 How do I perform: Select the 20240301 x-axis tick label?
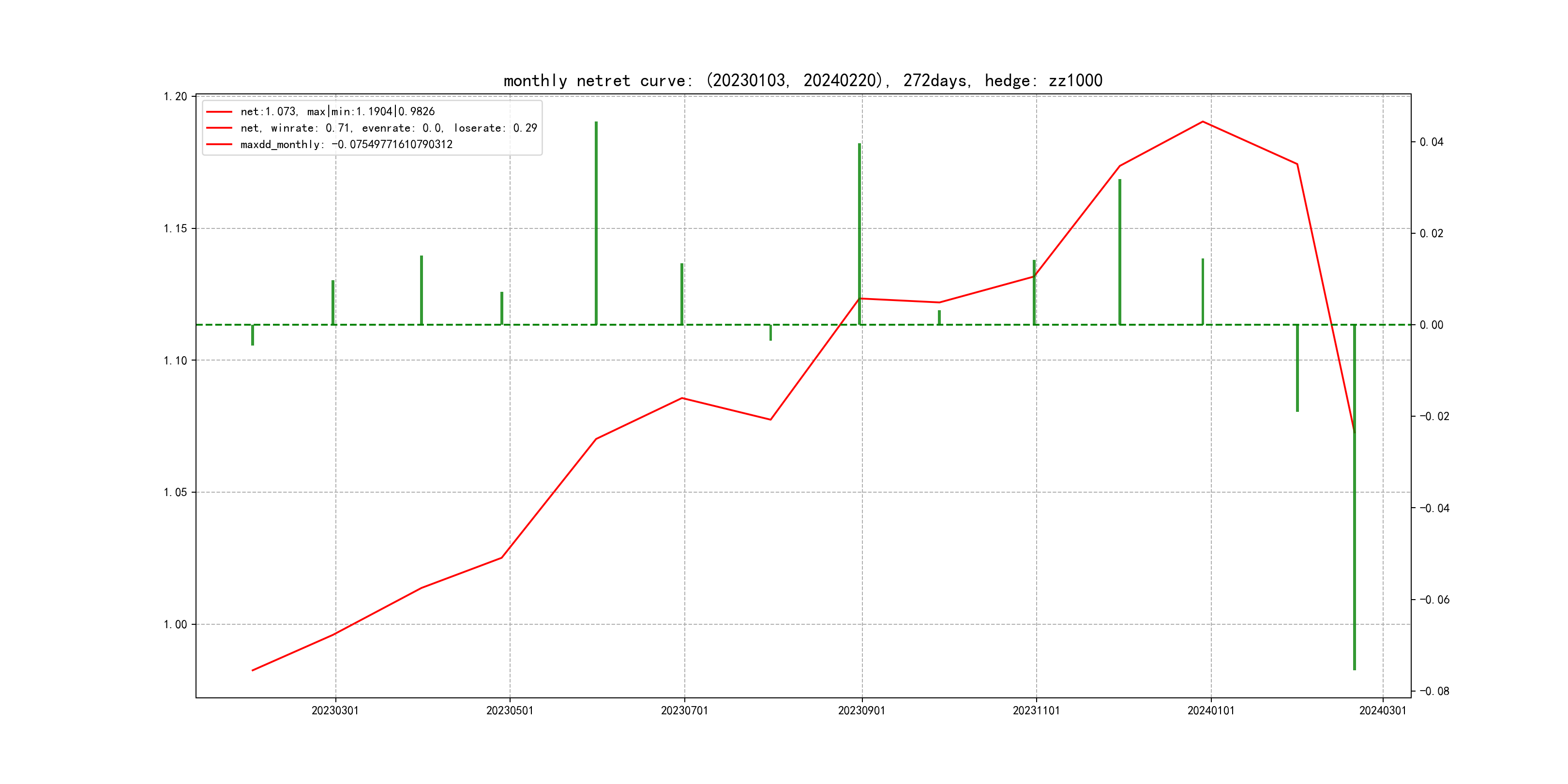tap(1382, 710)
